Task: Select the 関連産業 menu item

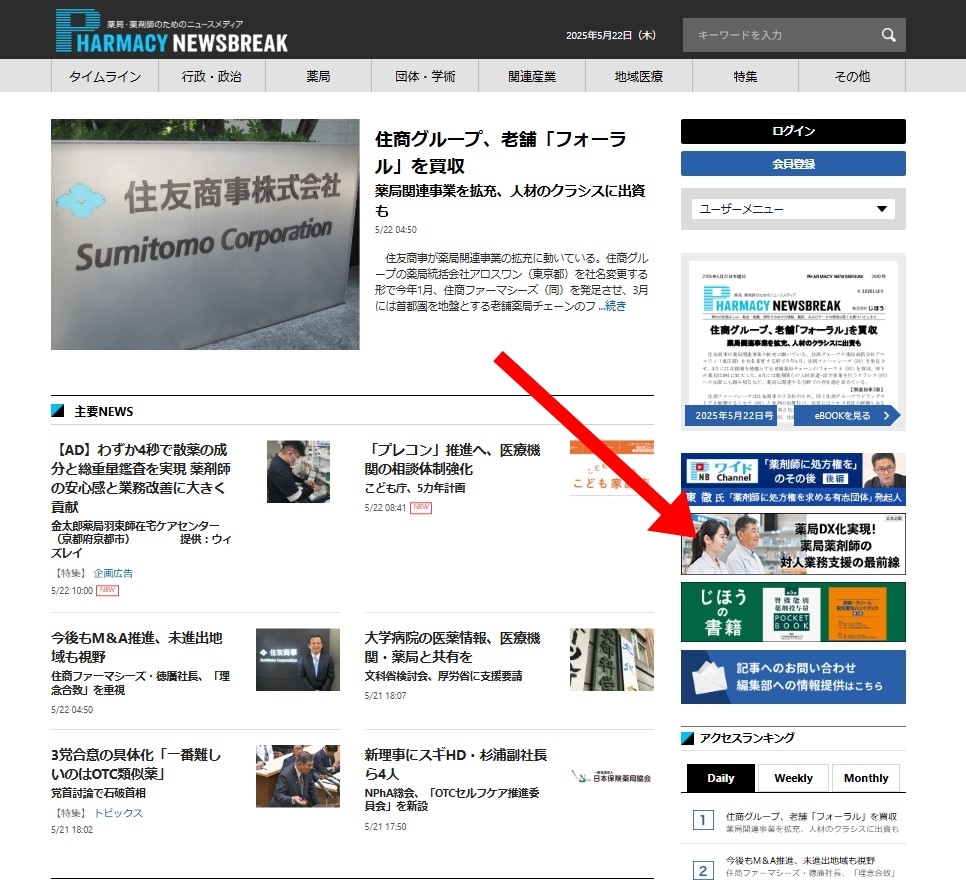Action: 532,76
